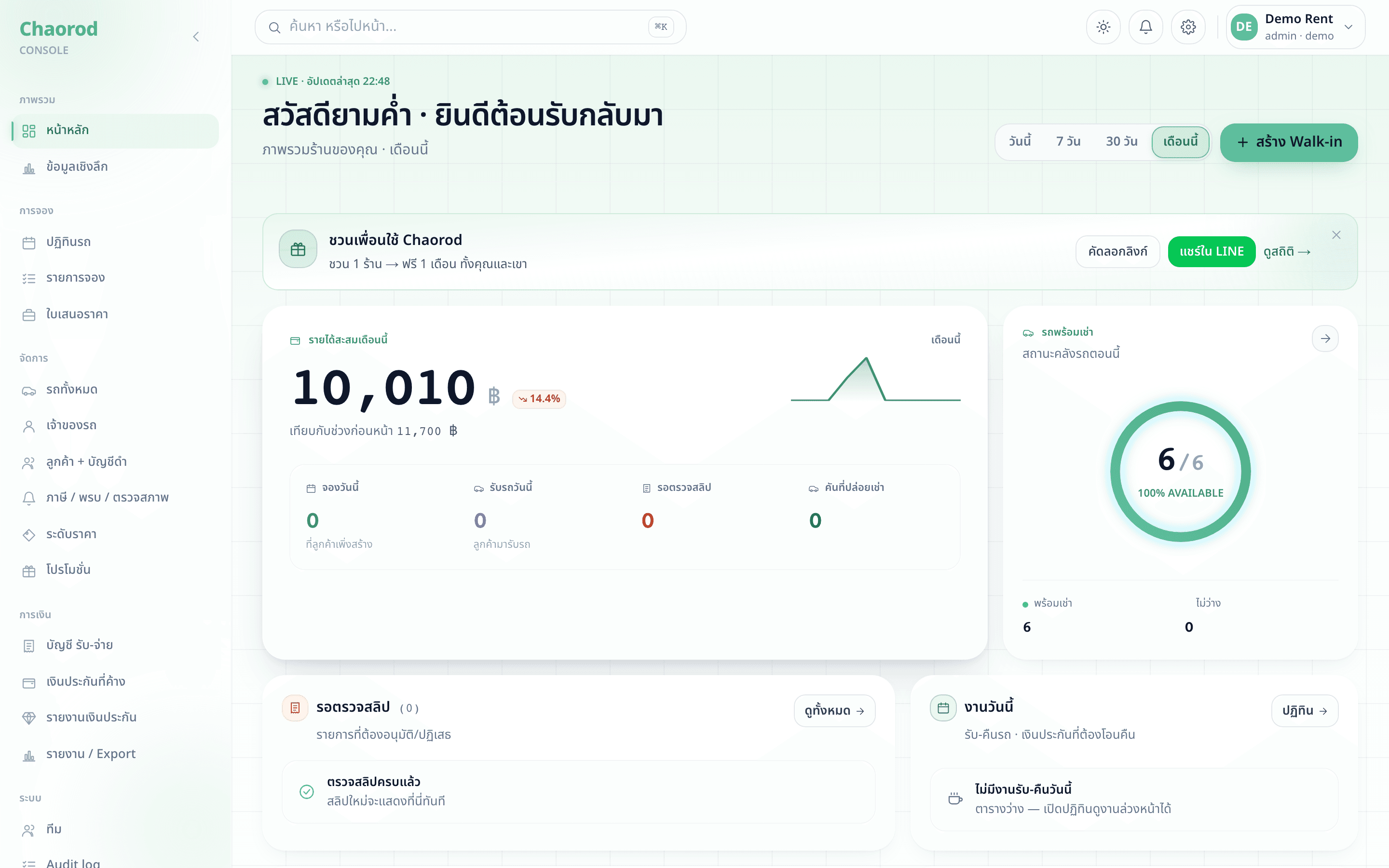Click สร้าง Walk-in button

(1289, 142)
